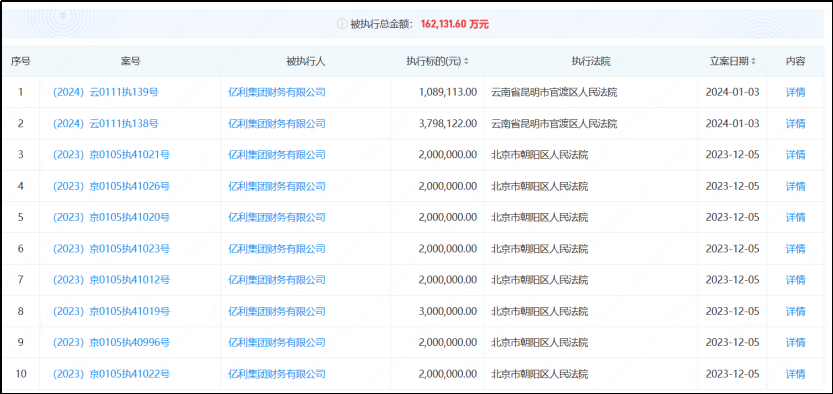Select amount 2,000,000.00 in row 3

[448, 155]
